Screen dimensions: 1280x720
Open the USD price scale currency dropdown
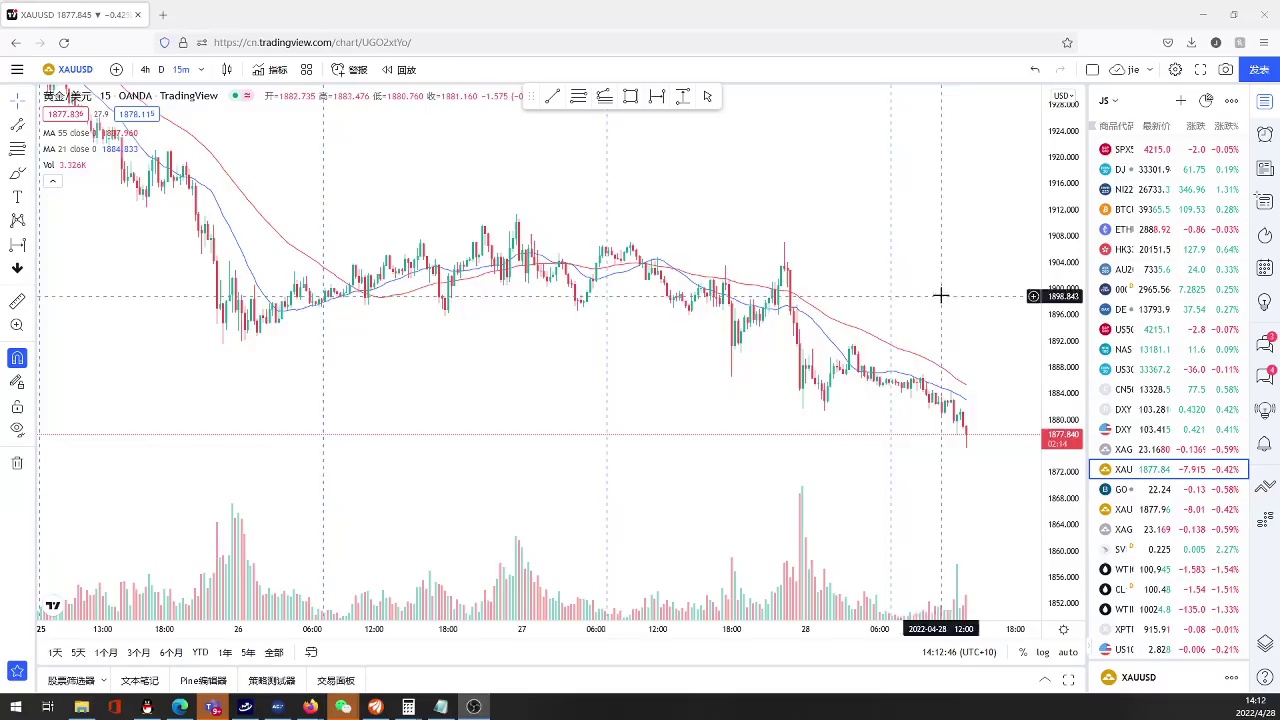[x=1062, y=96]
